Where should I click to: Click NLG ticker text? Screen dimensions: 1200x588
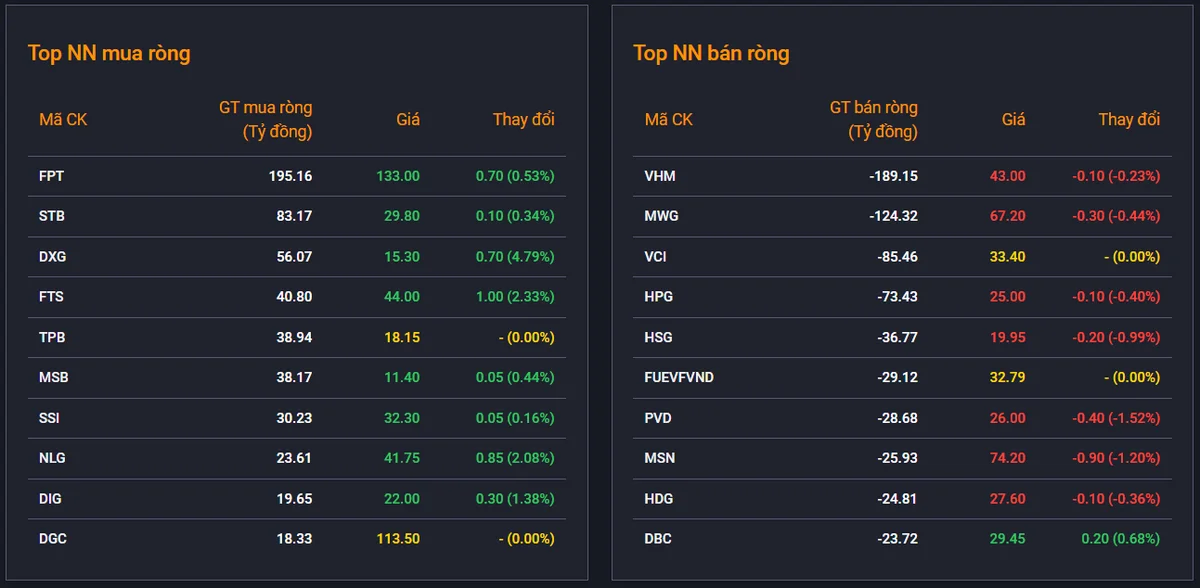pos(53,459)
